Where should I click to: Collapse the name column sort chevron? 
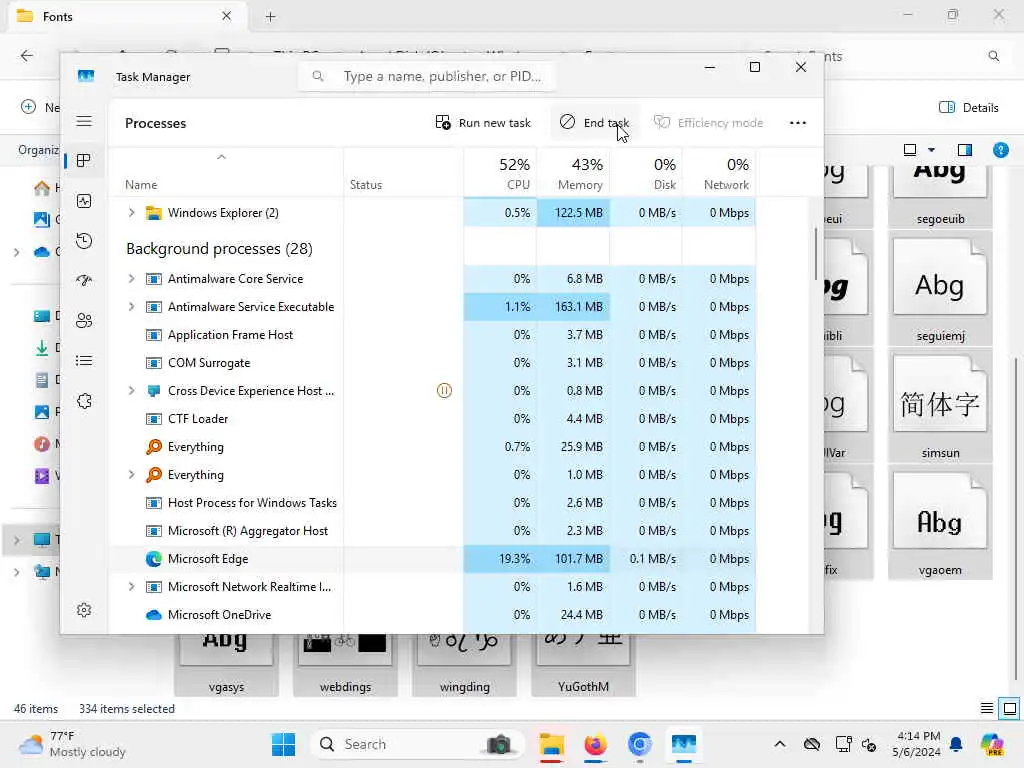[221, 157]
